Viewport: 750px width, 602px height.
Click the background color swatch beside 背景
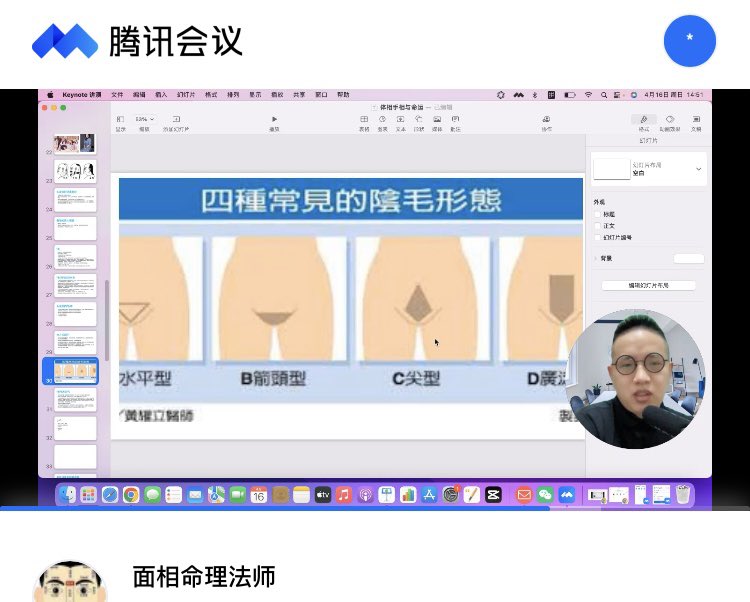pos(689,259)
